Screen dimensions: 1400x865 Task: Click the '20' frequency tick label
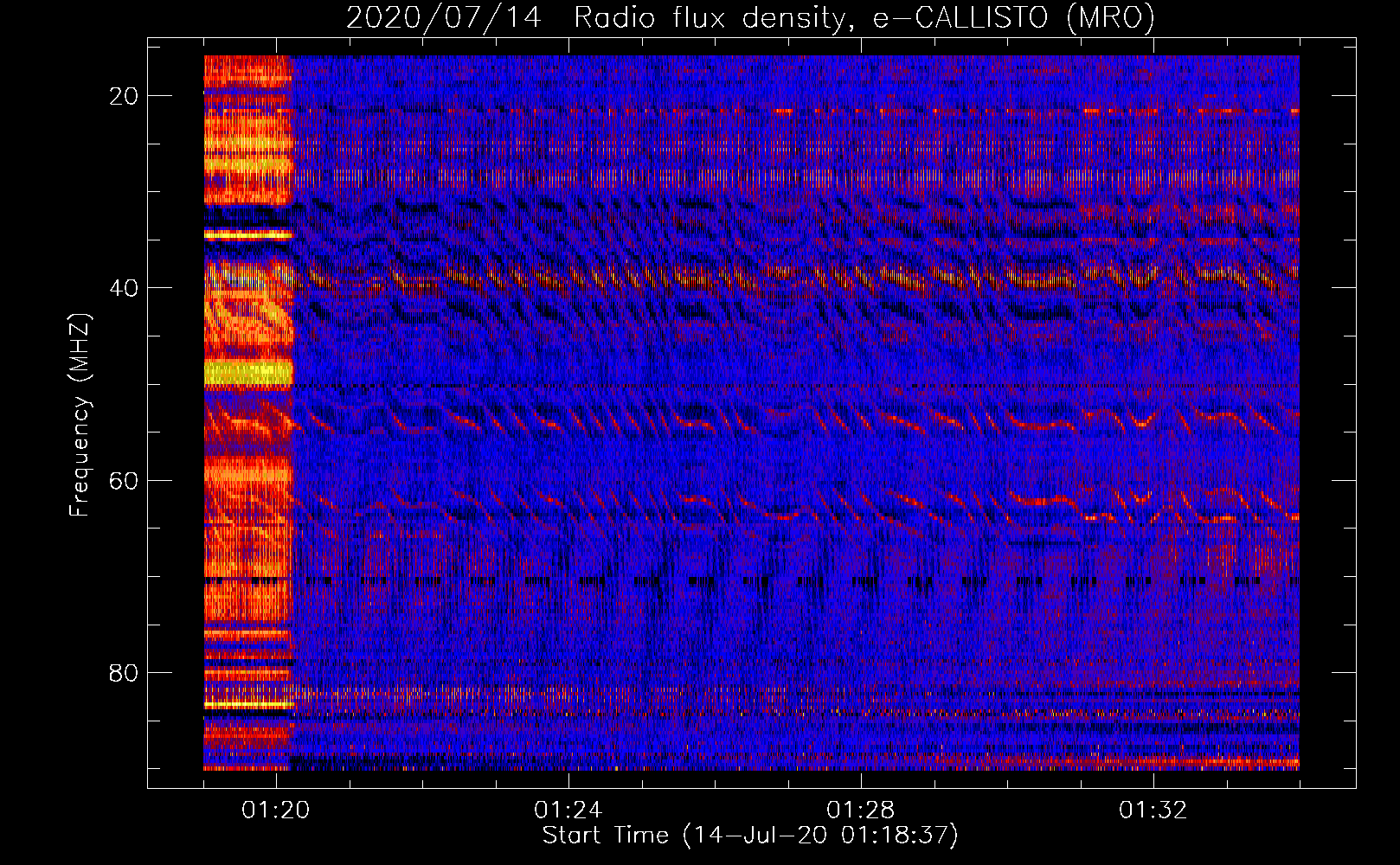[125, 96]
